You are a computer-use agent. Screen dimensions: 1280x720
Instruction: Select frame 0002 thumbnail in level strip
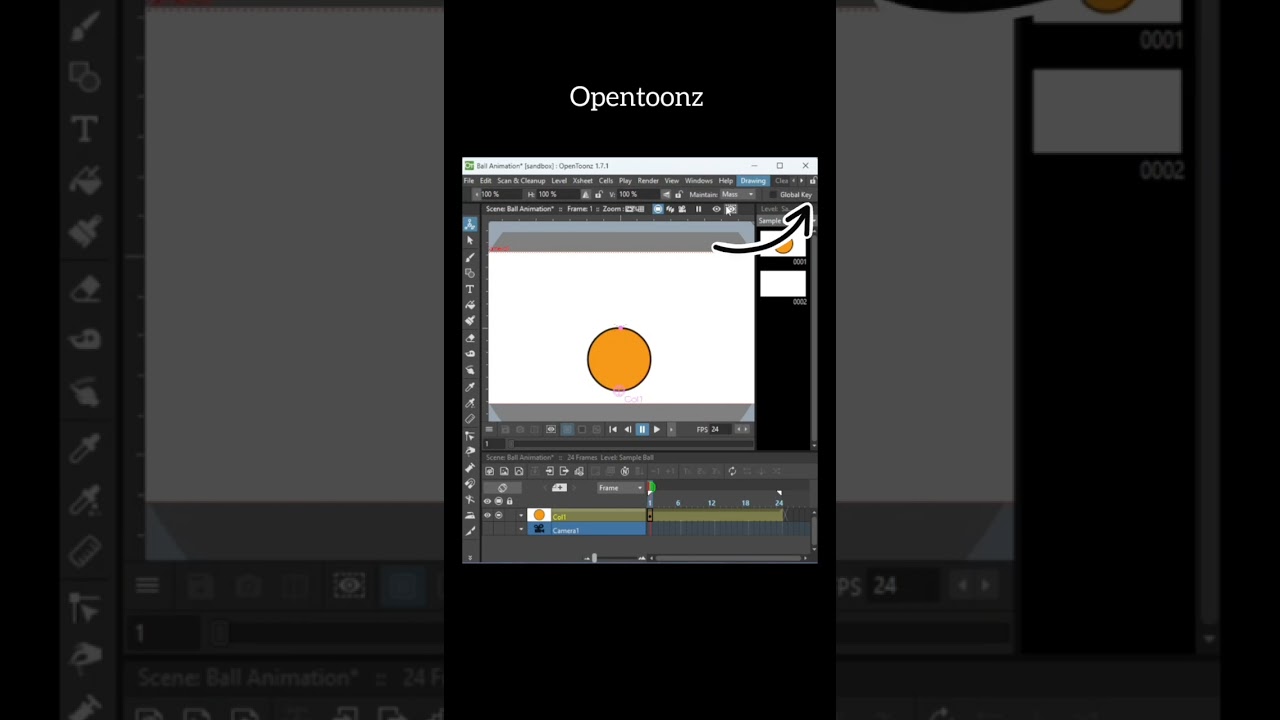(783, 284)
